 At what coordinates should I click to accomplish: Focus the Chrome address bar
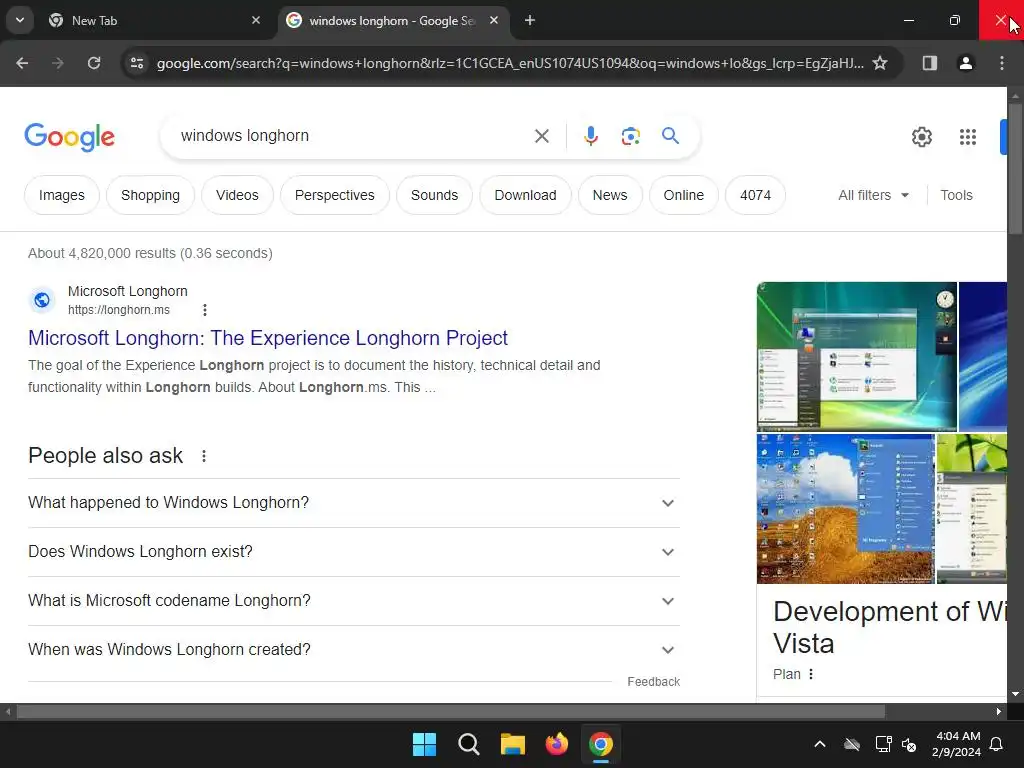tap(509, 63)
